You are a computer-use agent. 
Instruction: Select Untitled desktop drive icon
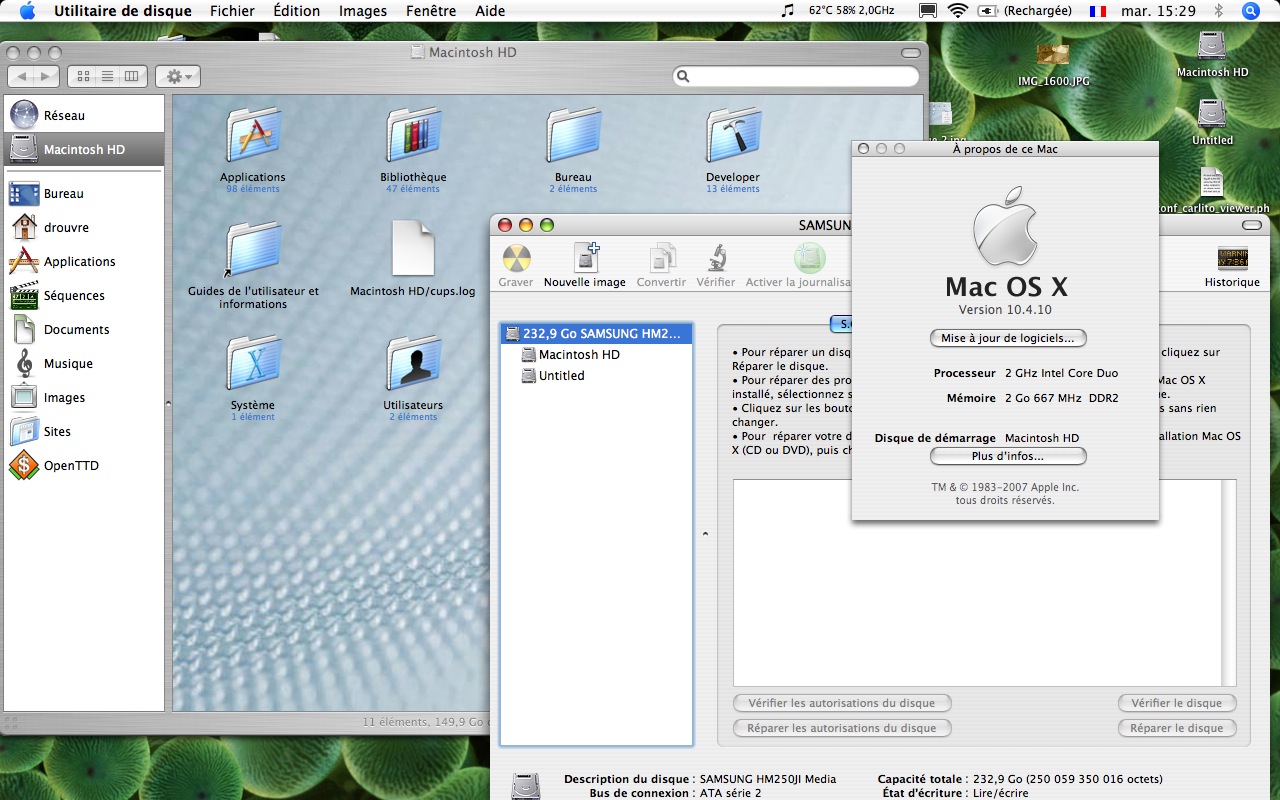(1212, 114)
